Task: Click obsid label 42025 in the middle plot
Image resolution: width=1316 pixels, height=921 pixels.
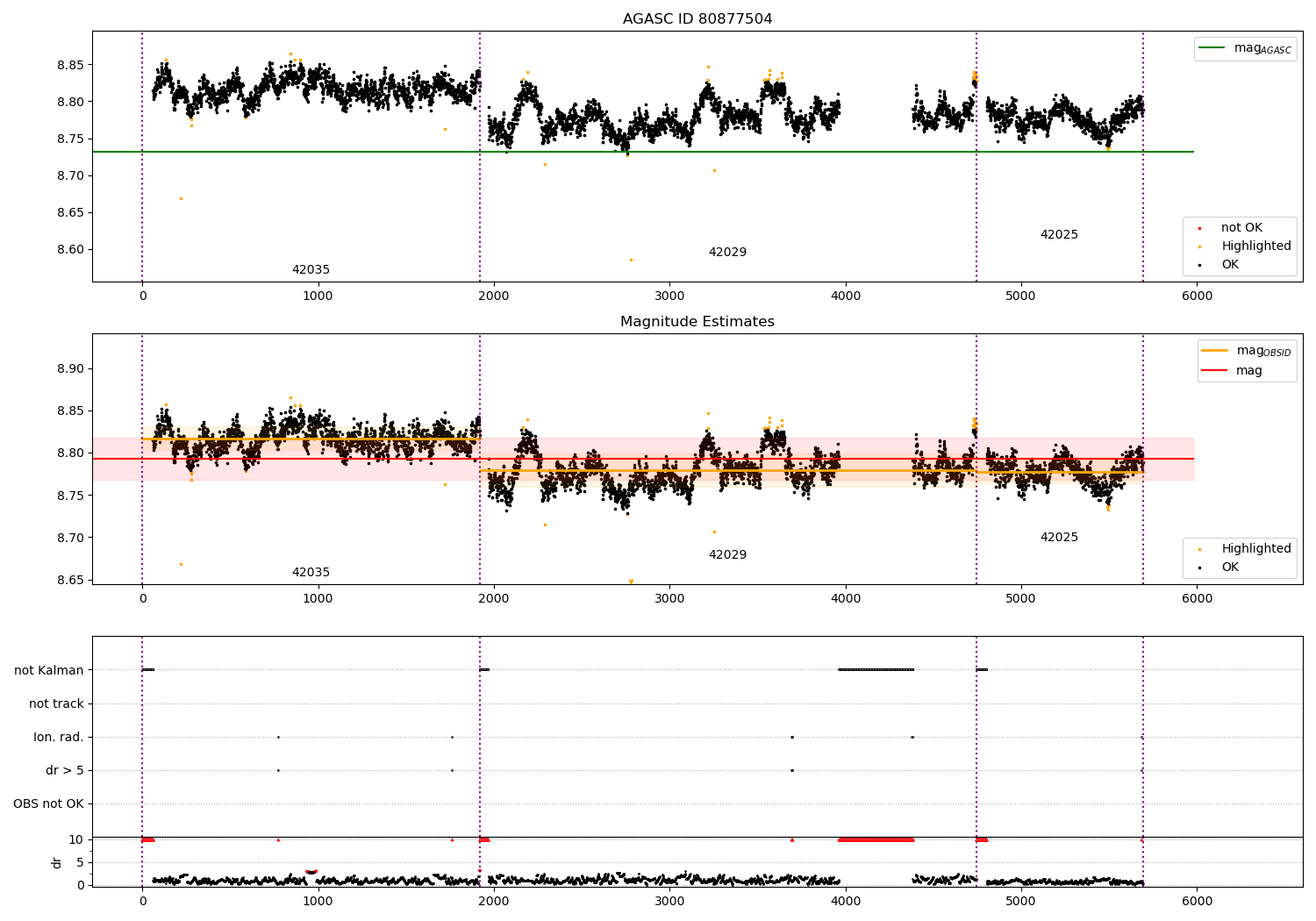Action: (1059, 538)
